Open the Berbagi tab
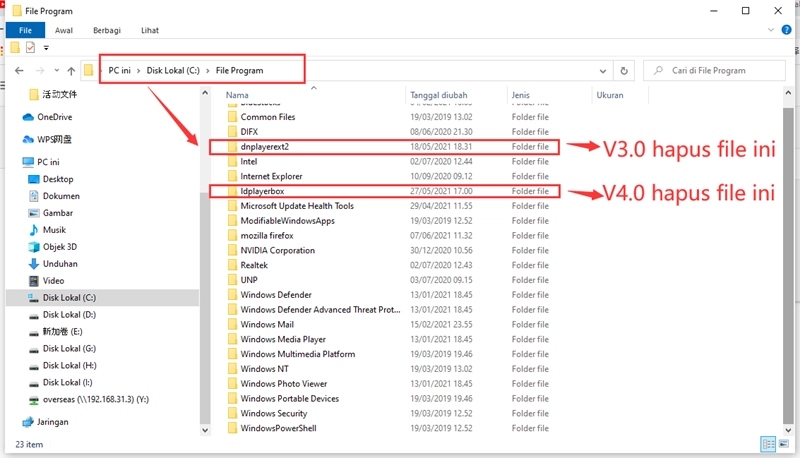The width and height of the screenshot is (800, 458). 107,30
